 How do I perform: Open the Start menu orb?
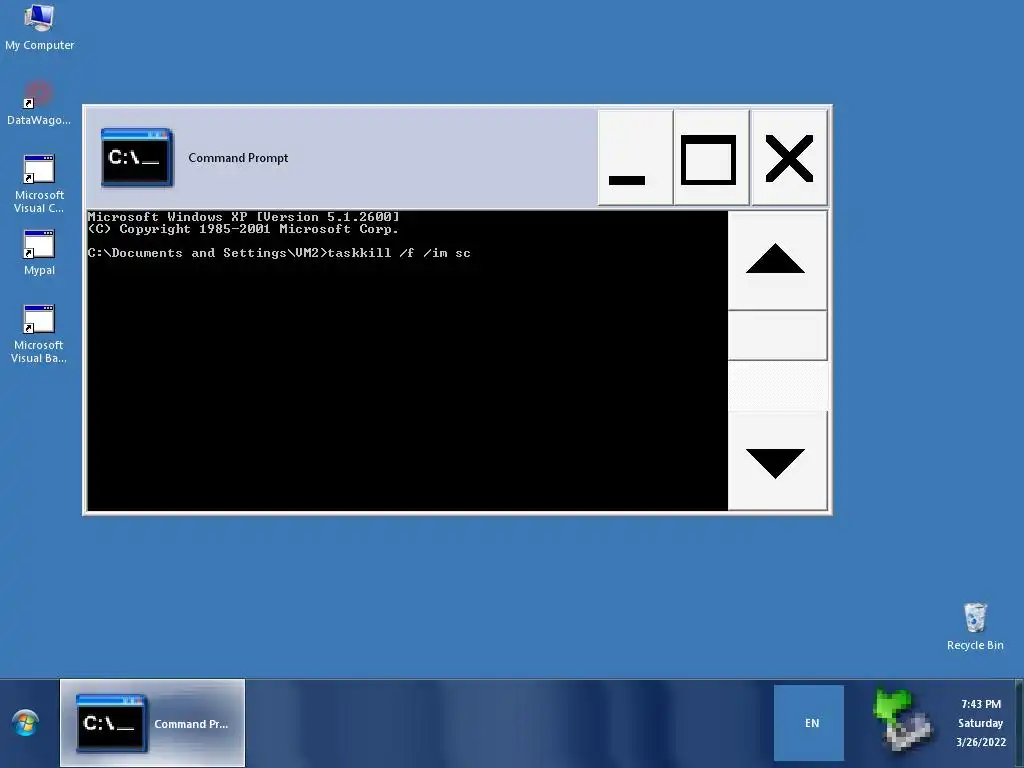click(25, 723)
